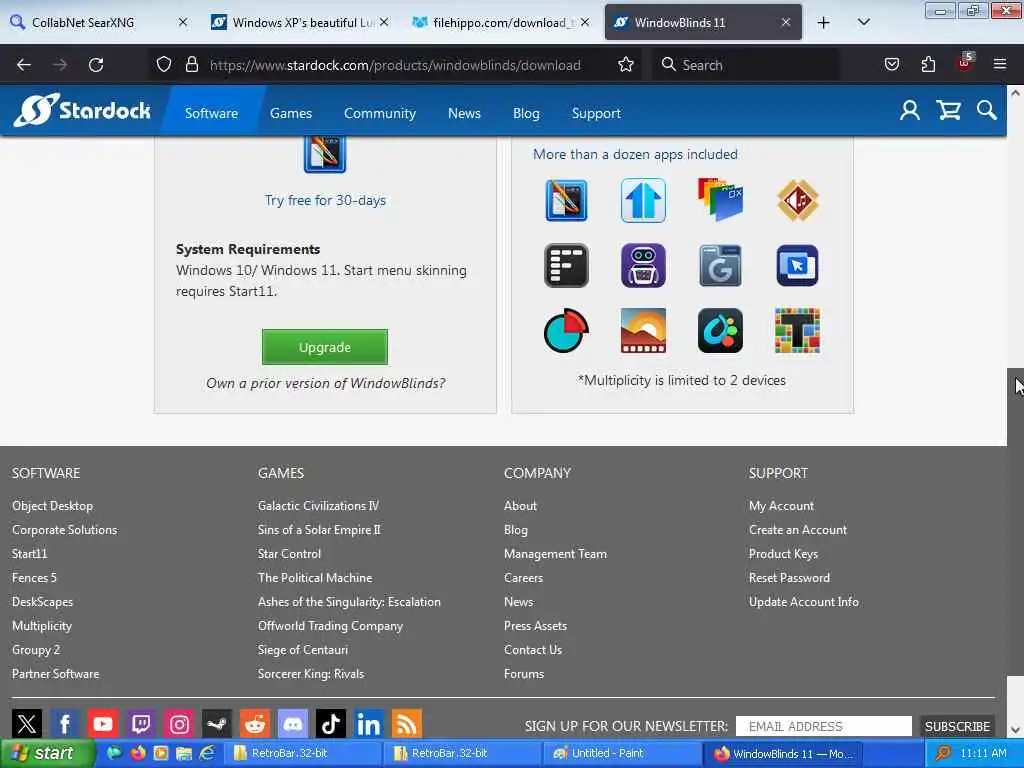Open the colorful DeskScapes windows app icon

pyautogui.click(x=720, y=199)
